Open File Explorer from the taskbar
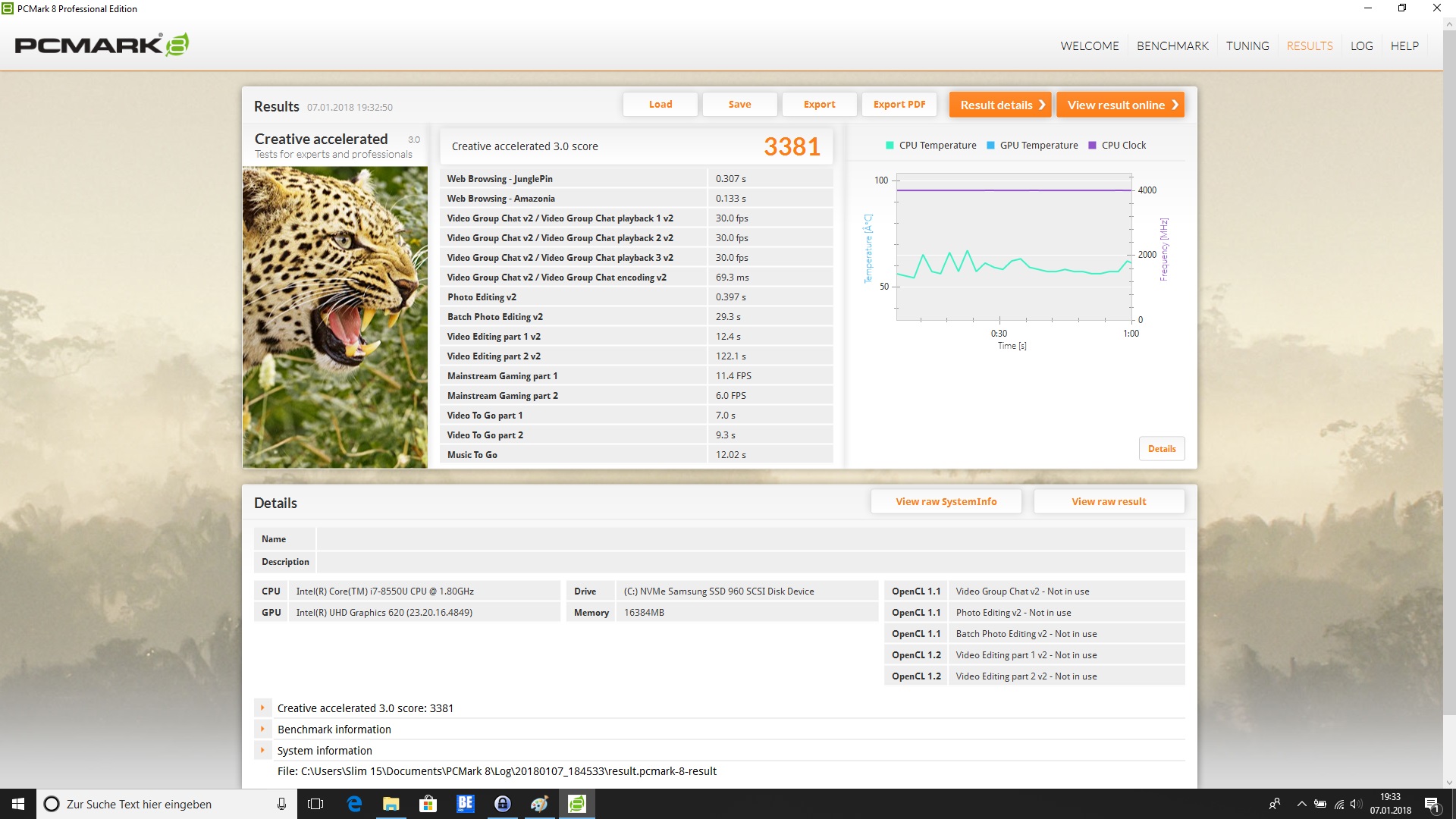 pyautogui.click(x=391, y=804)
